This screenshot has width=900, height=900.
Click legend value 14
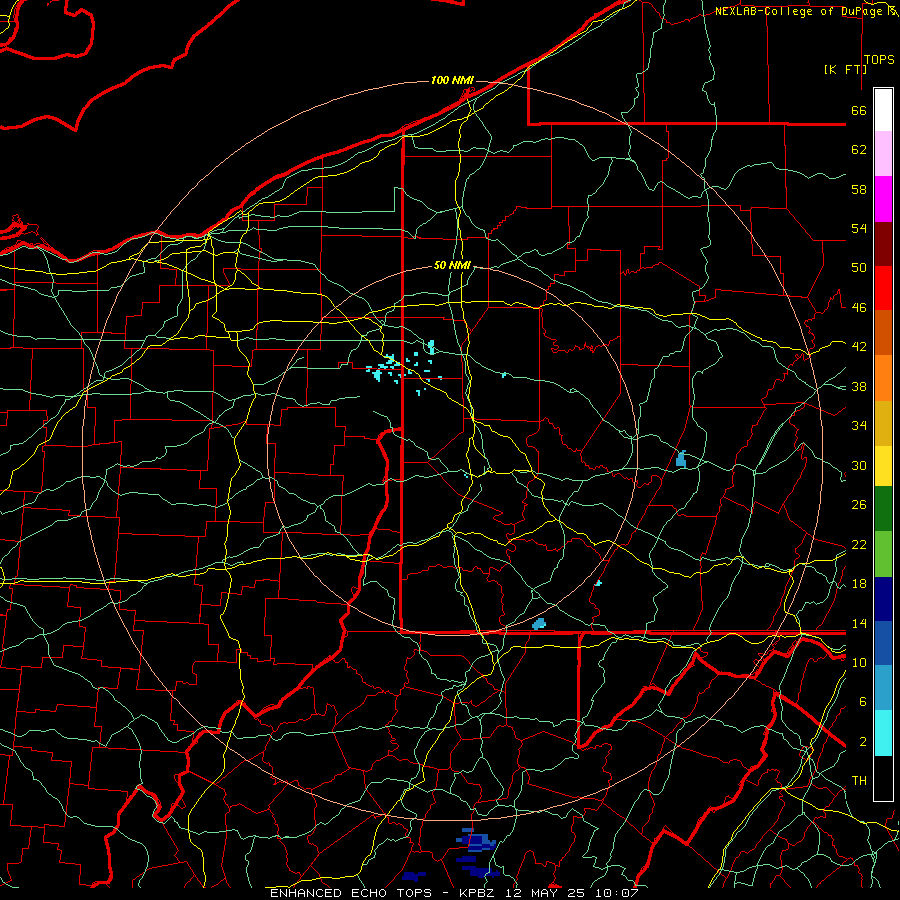859,623
